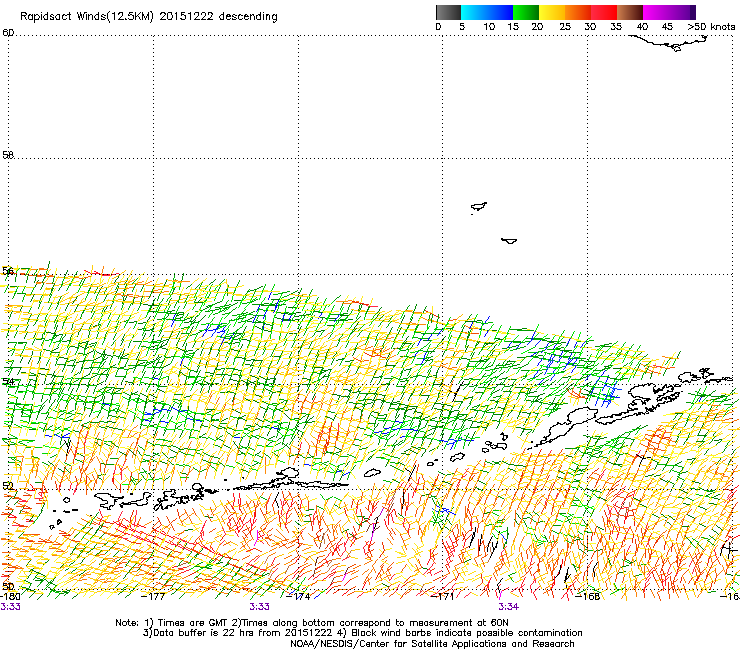This screenshot has height=650, width=740.
Task: Click the coastline fragment at top right near 60N
Action: pyautogui.click(x=670, y=43)
